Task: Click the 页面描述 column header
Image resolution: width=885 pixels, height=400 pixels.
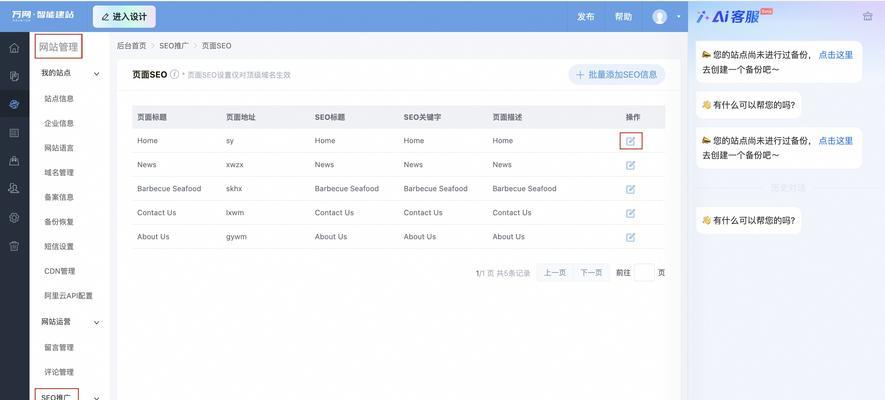Action: [x=507, y=117]
